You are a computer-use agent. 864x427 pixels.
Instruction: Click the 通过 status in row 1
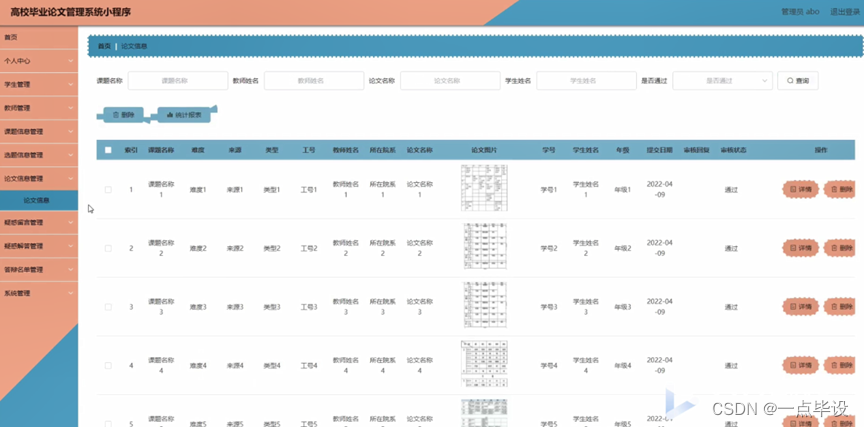coord(731,190)
